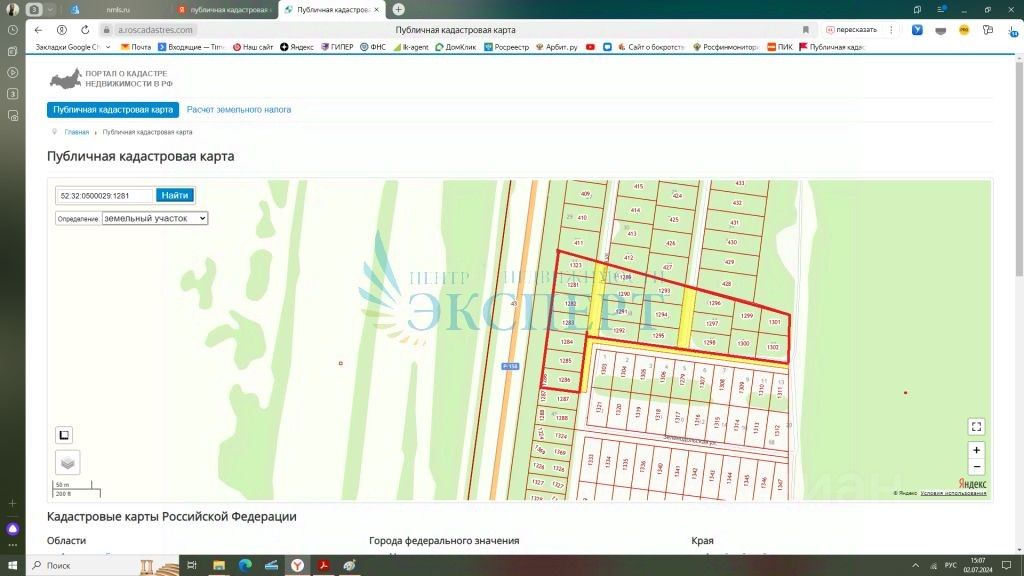Expand Закладки Google Chrome bookmarks folder
Viewport: 1024px width, 576px height.
click(x=72, y=47)
